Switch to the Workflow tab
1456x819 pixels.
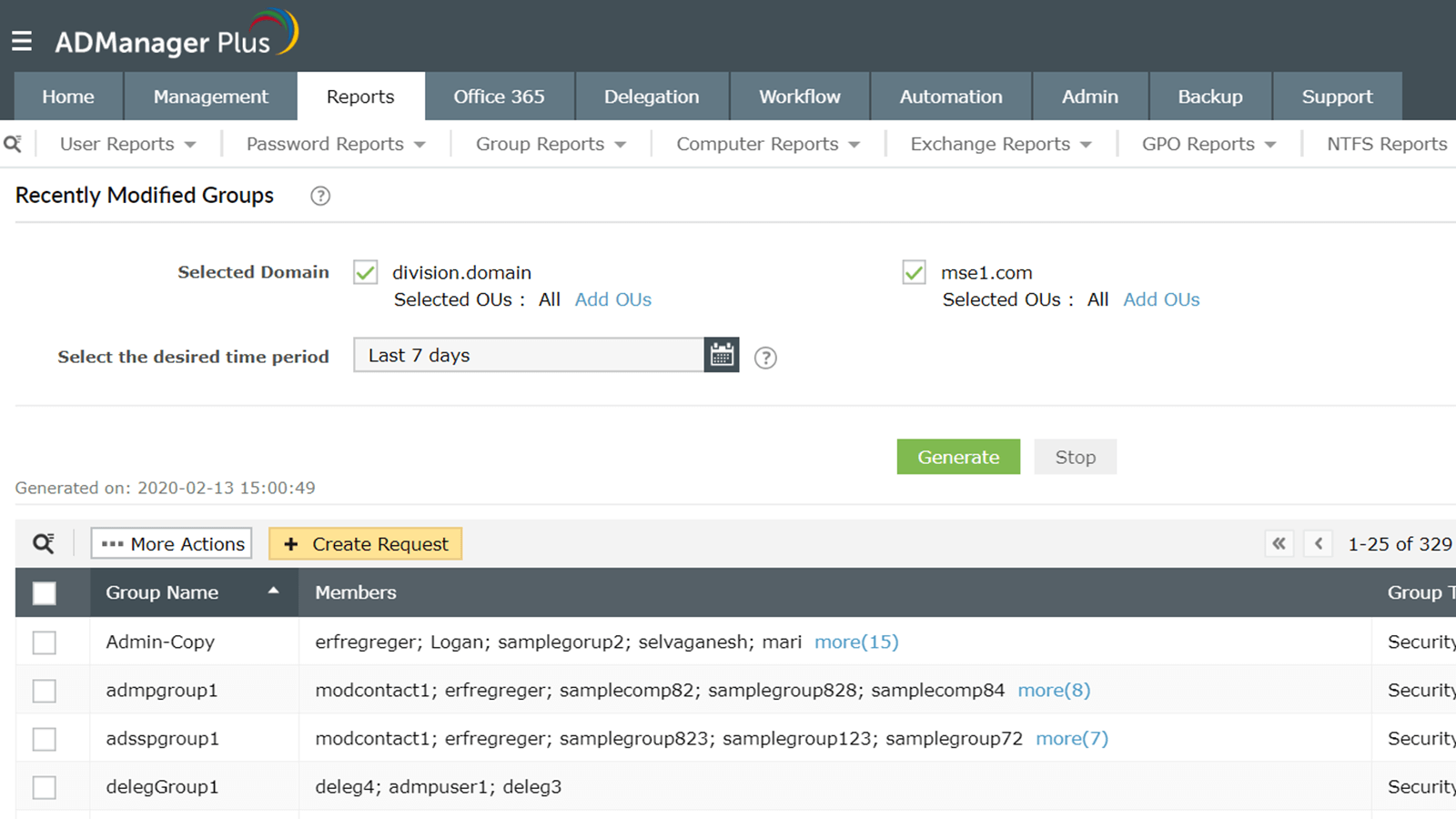[800, 96]
